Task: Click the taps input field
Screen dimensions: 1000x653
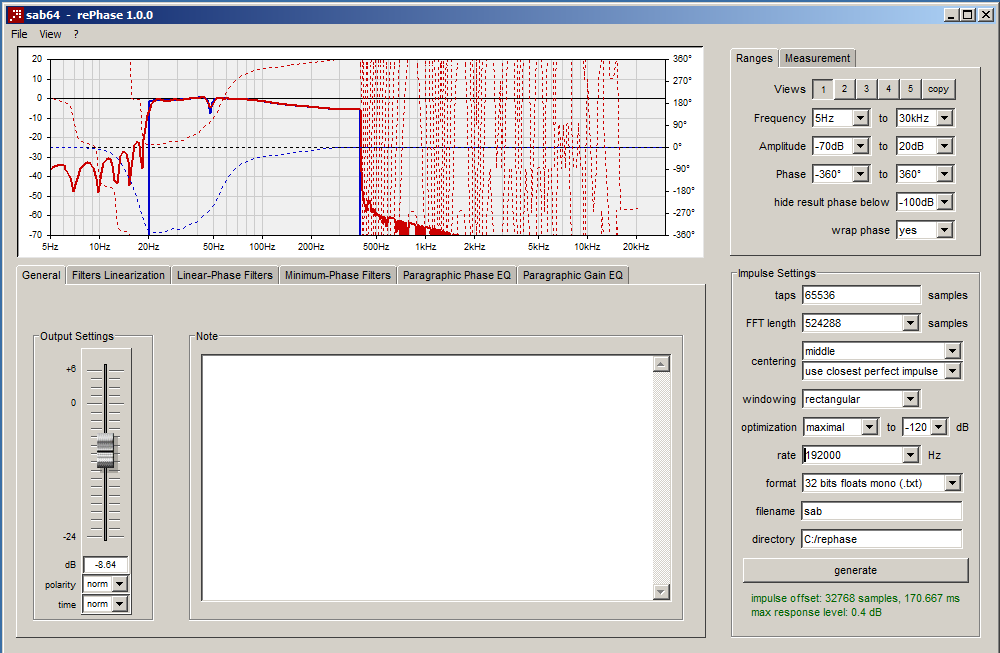Action: 861,295
